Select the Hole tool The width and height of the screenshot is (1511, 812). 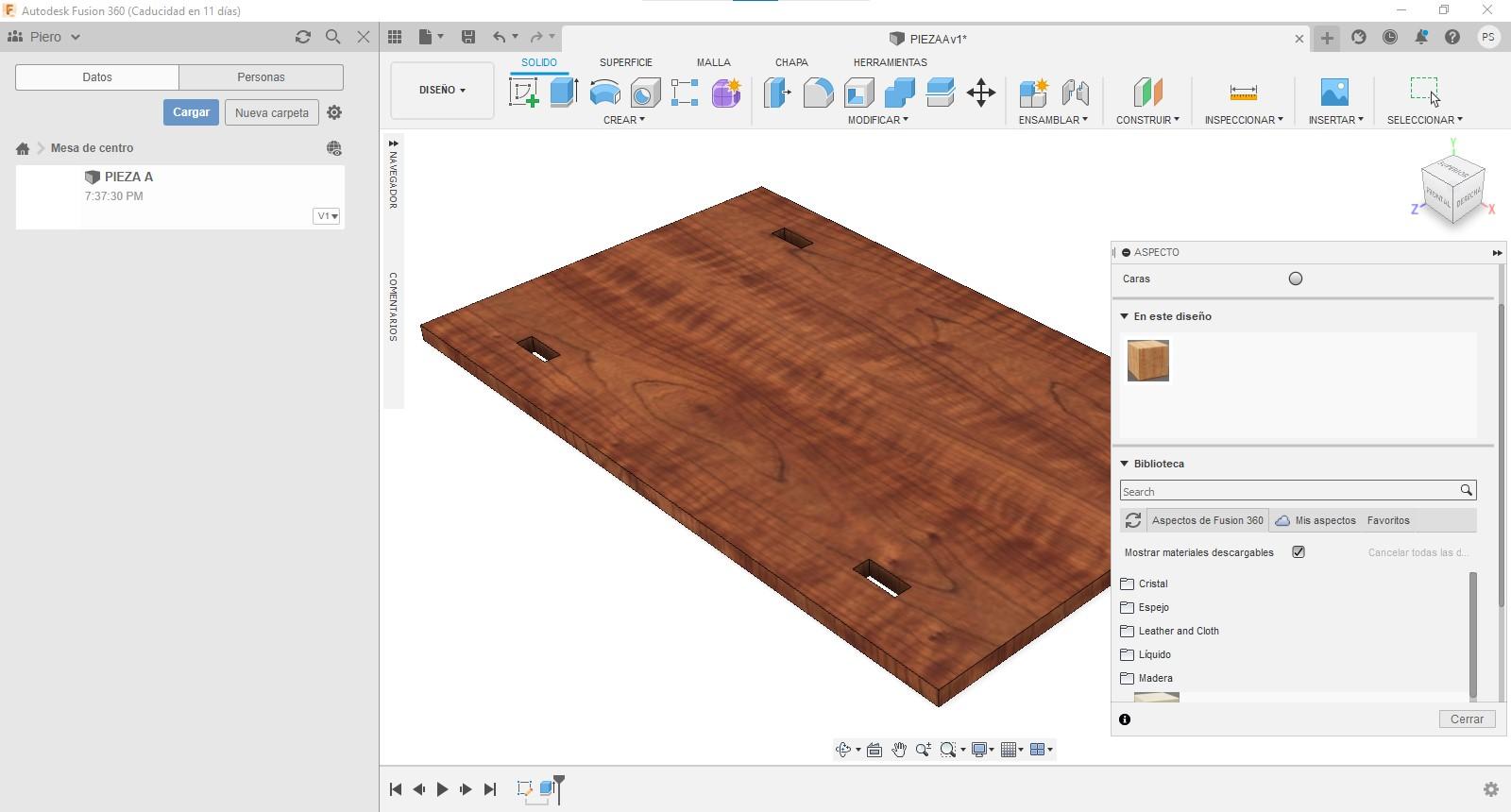[645, 93]
